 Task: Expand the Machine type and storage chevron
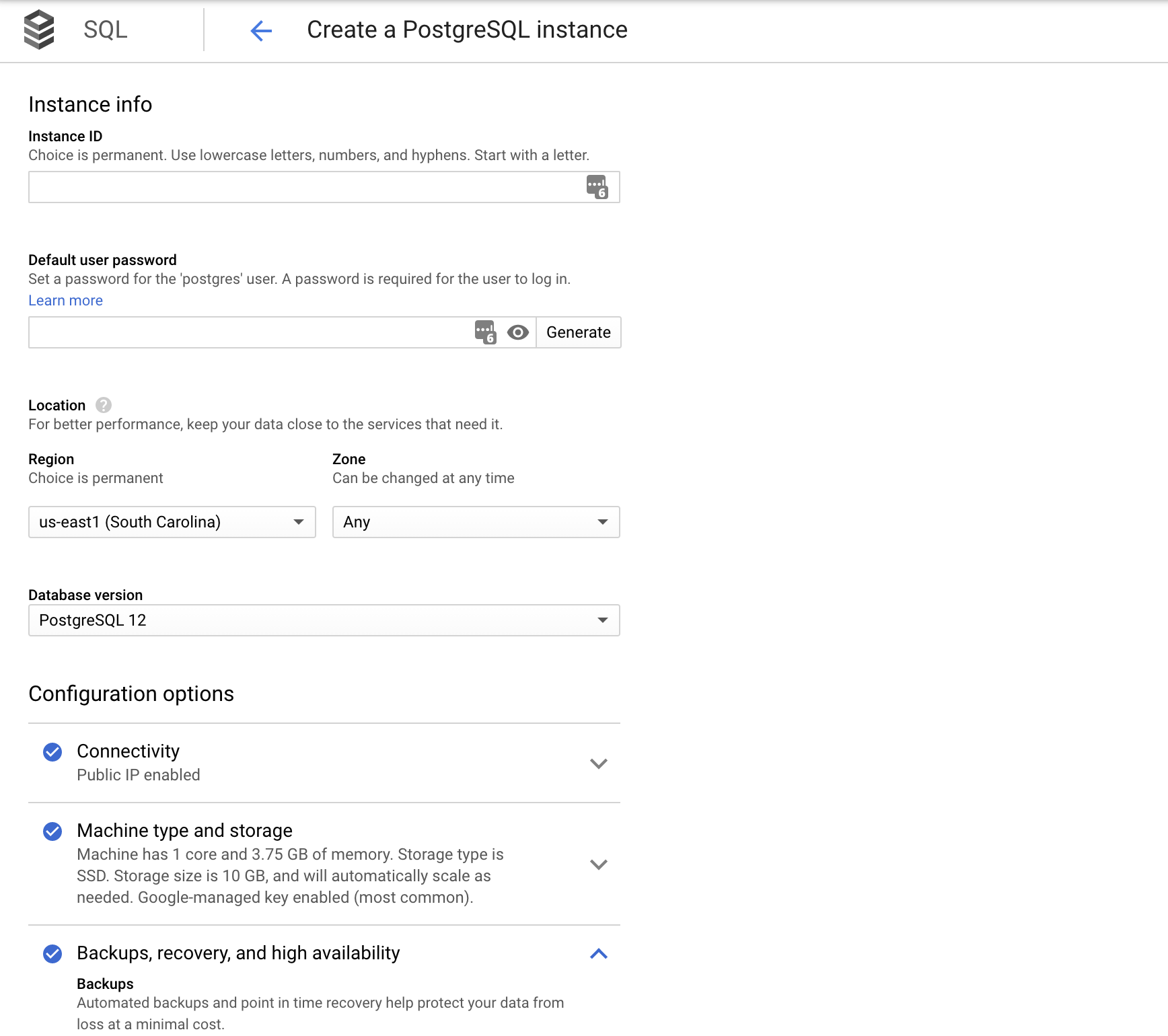(x=598, y=864)
